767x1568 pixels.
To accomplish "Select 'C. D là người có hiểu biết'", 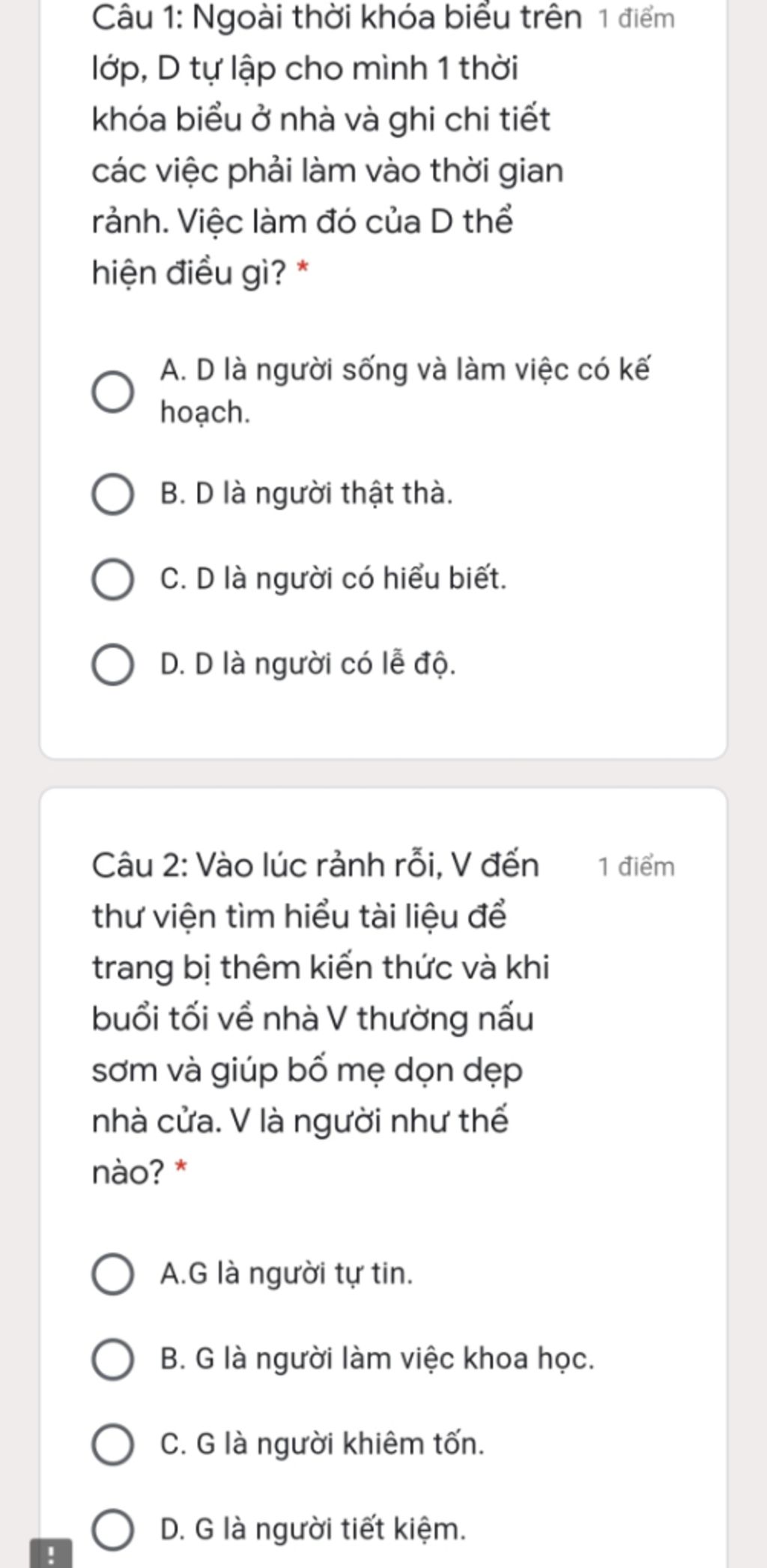I will [113, 580].
